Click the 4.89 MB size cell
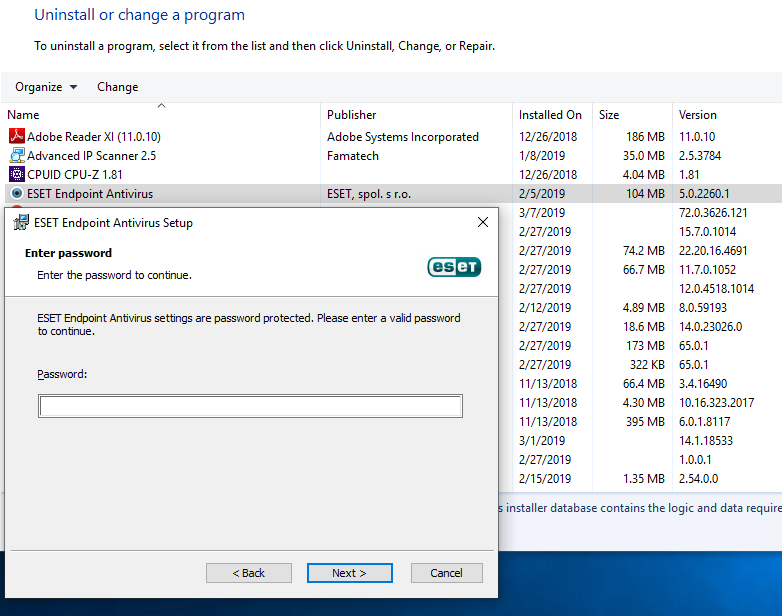The height and width of the screenshot is (616, 782). (x=644, y=307)
